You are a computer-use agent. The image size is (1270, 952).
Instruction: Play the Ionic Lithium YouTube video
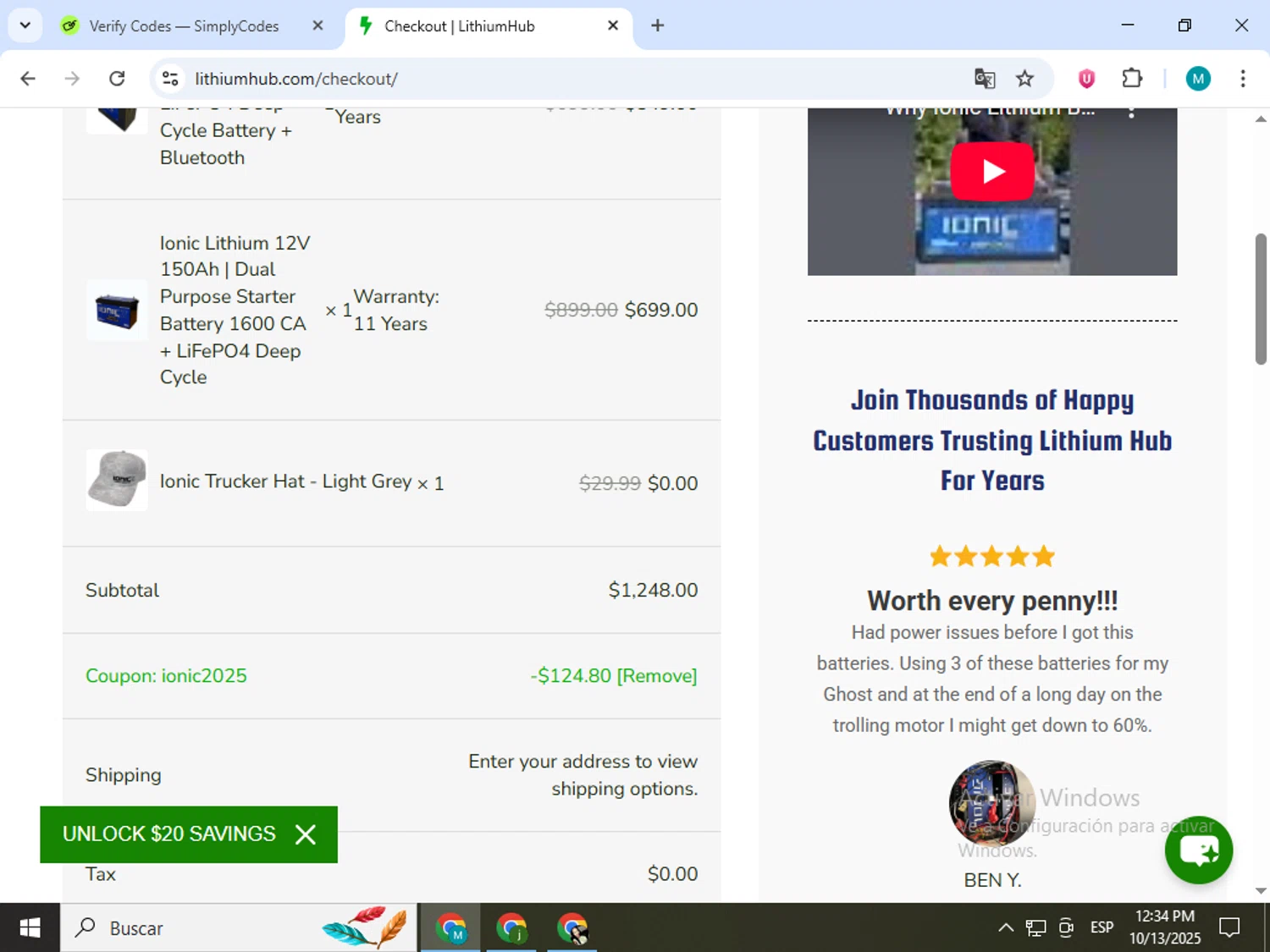coord(992,171)
